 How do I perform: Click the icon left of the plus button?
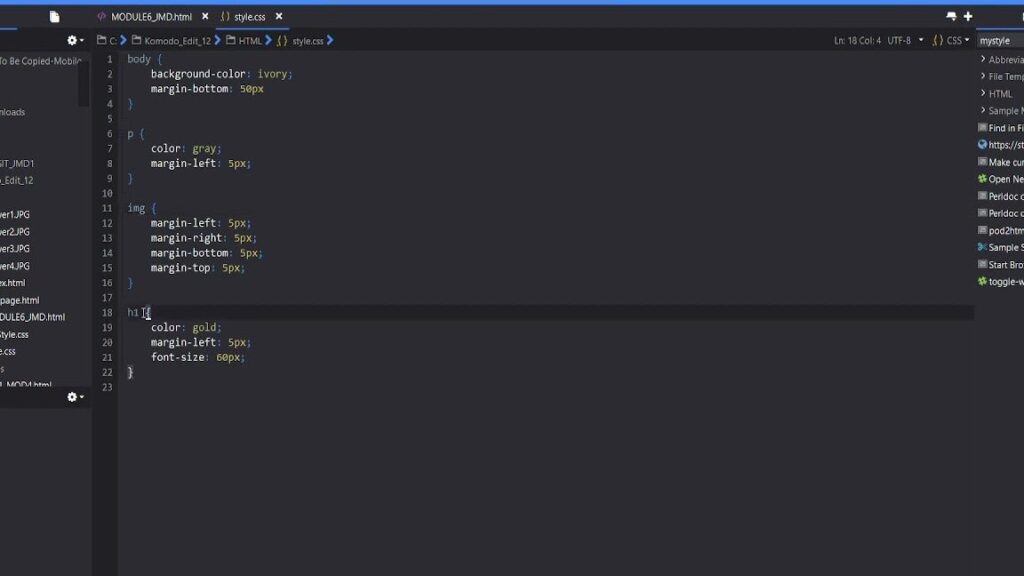click(951, 17)
